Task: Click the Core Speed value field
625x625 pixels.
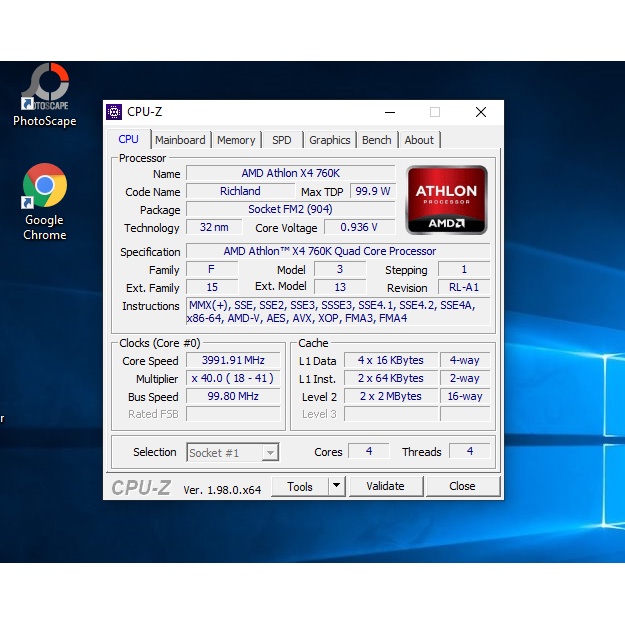Action: tap(235, 361)
